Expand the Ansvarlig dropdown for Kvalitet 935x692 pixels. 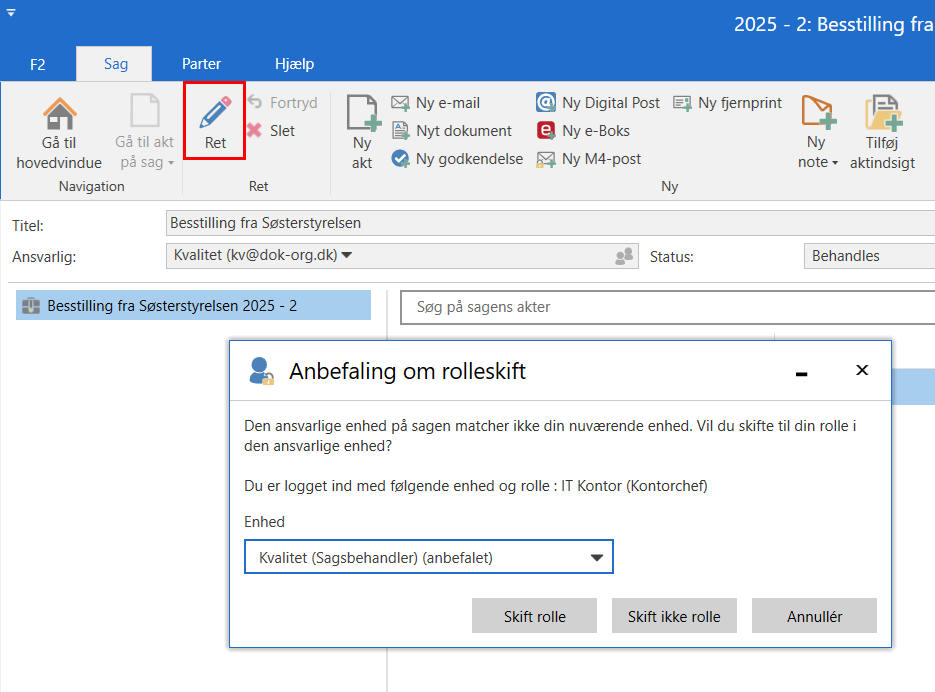(x=350, y=255)
